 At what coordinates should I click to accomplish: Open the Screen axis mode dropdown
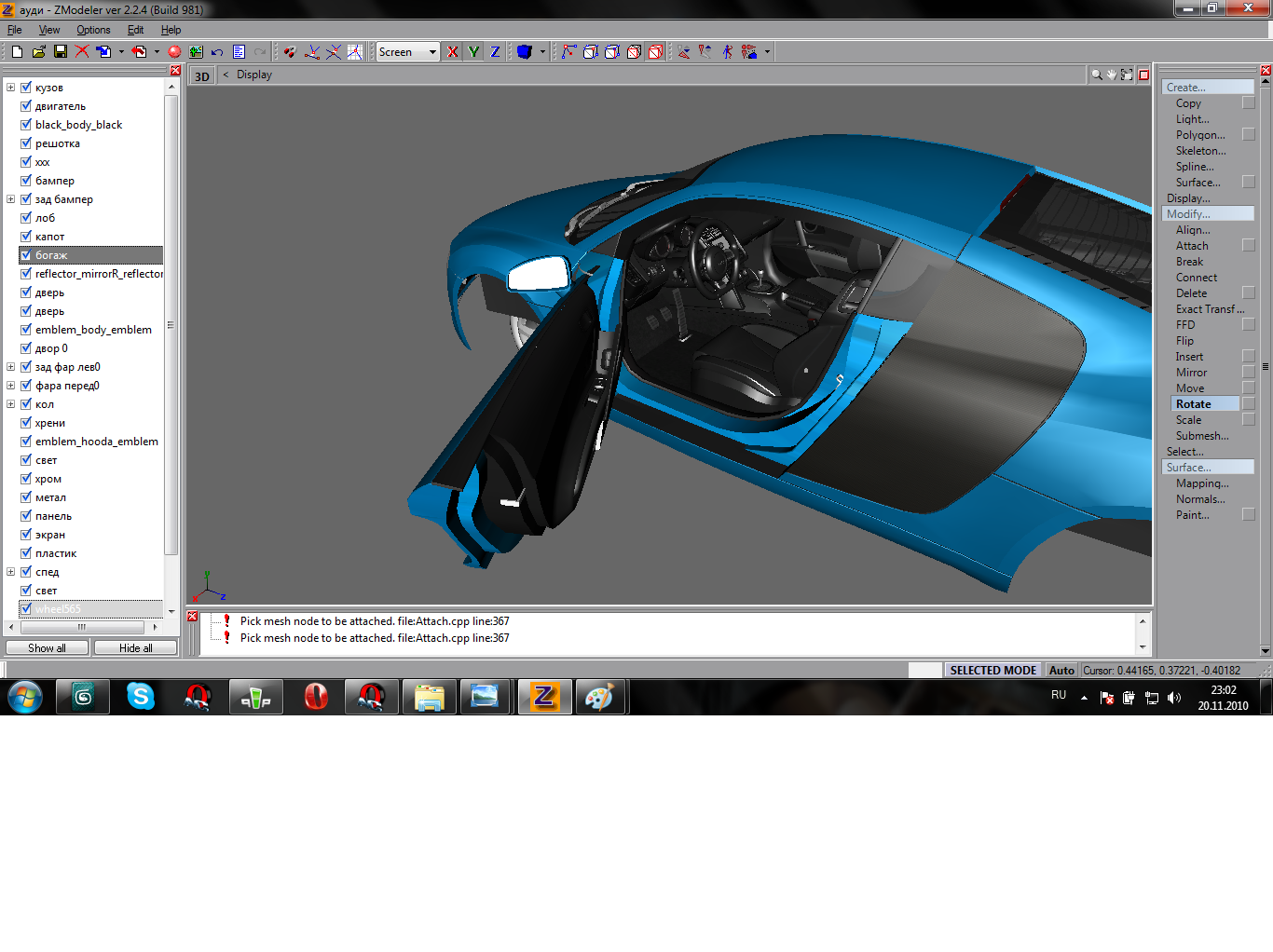click(432, 52)
